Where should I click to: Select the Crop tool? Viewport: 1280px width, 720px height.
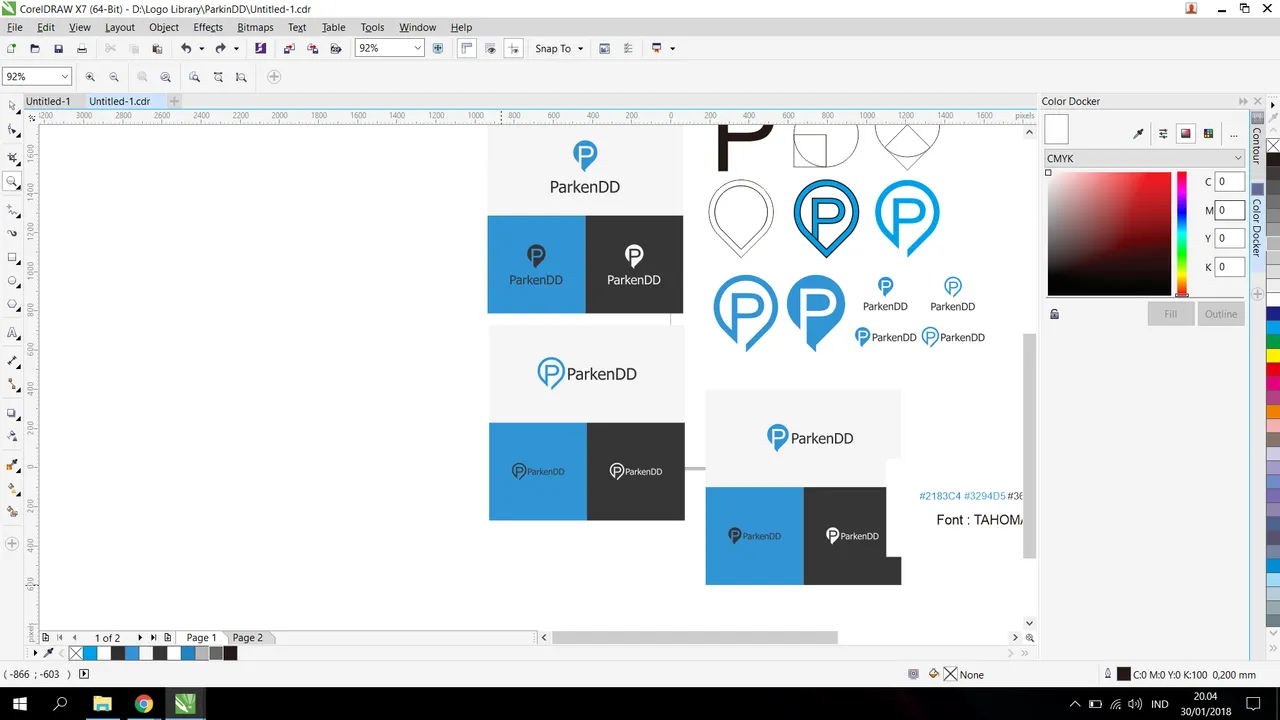[12, 158]
